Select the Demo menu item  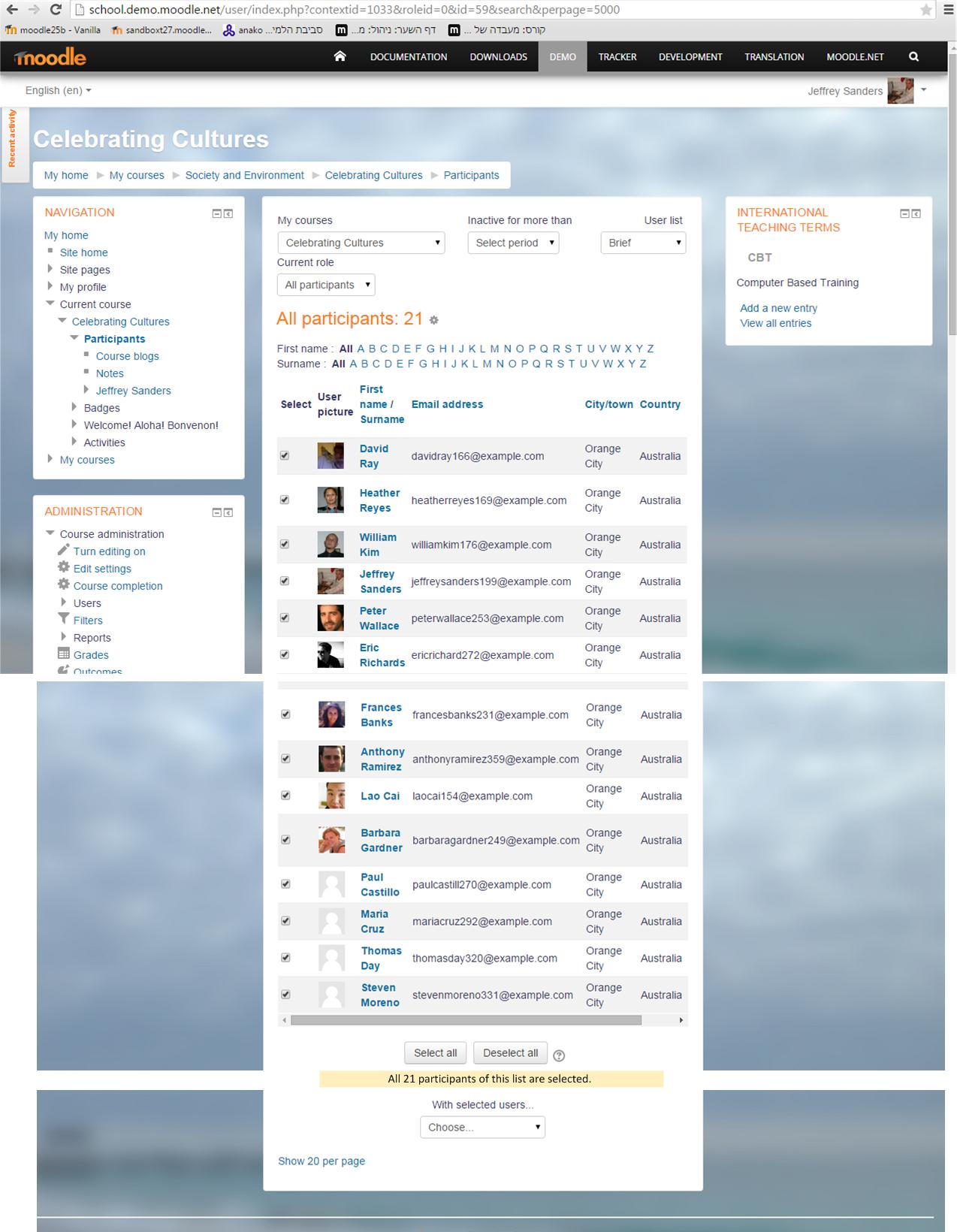point(563,57)
